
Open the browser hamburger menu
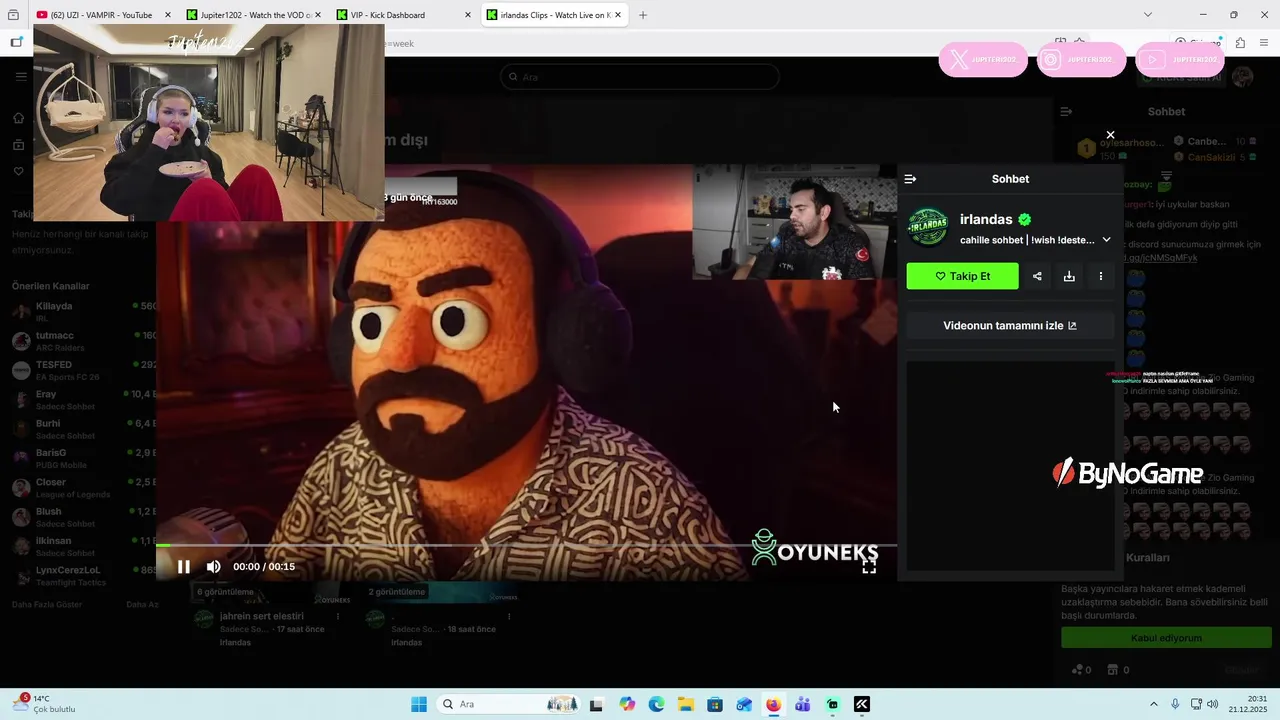pos(1265,43)
